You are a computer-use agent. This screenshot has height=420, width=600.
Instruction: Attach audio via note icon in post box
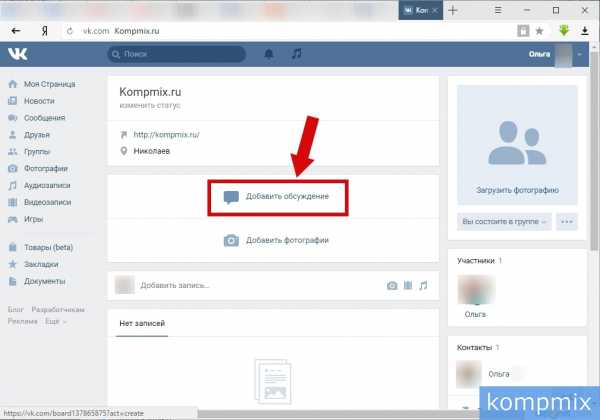click(423, 285)
